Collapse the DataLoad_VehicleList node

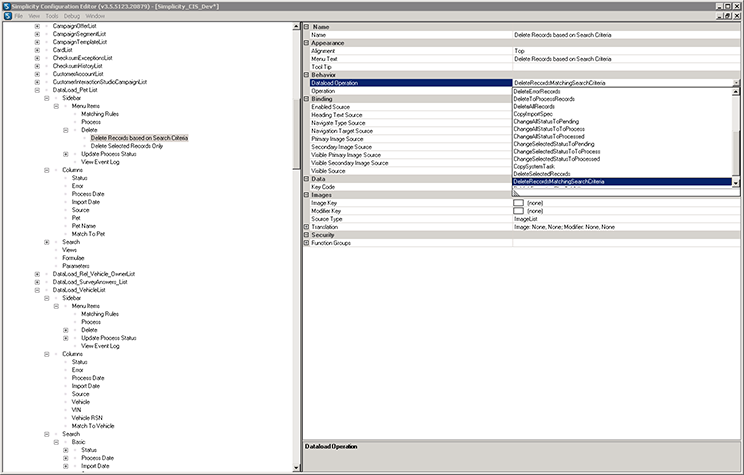[37, 290]
